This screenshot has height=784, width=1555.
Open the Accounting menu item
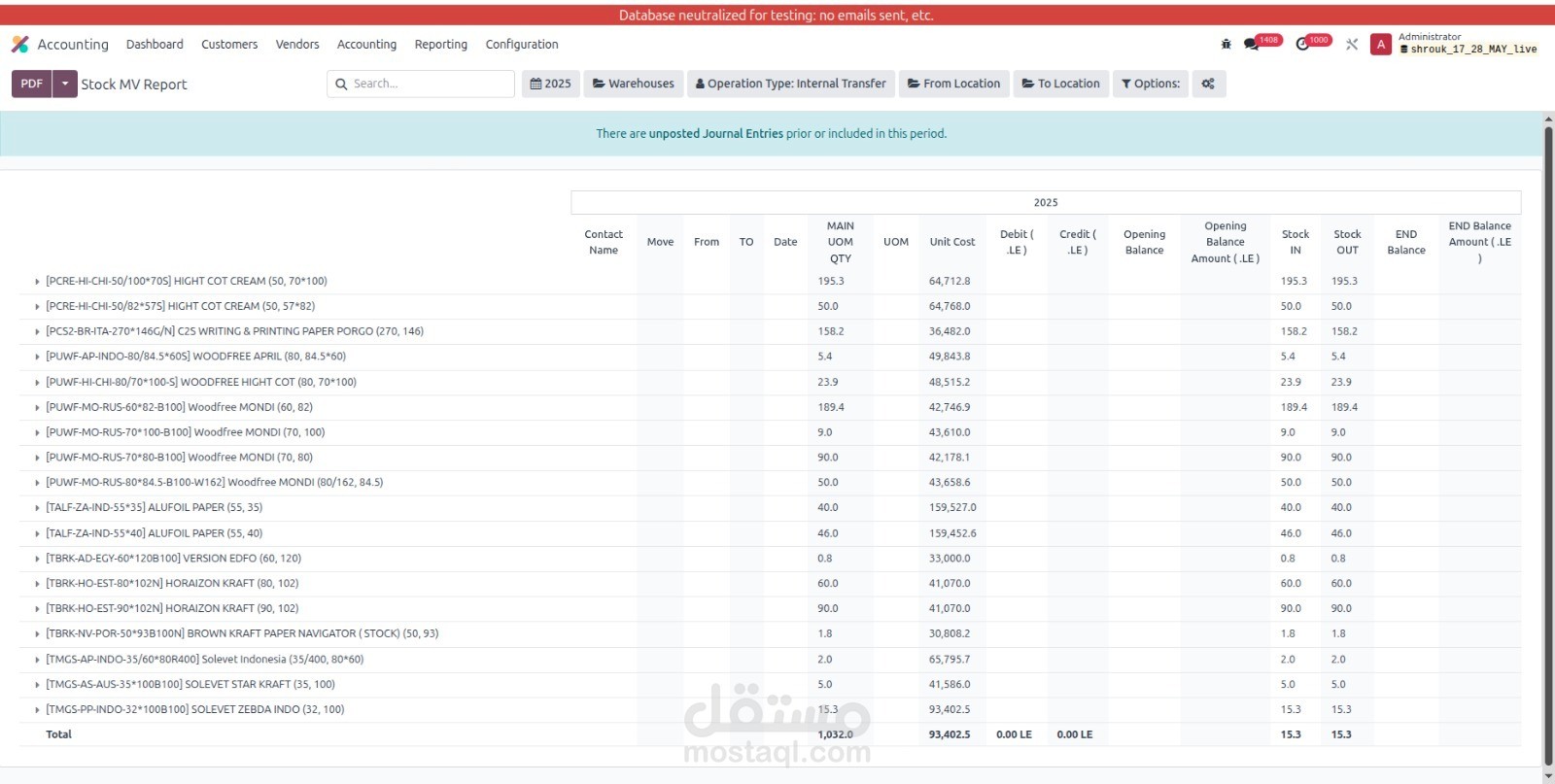[366, 45]
